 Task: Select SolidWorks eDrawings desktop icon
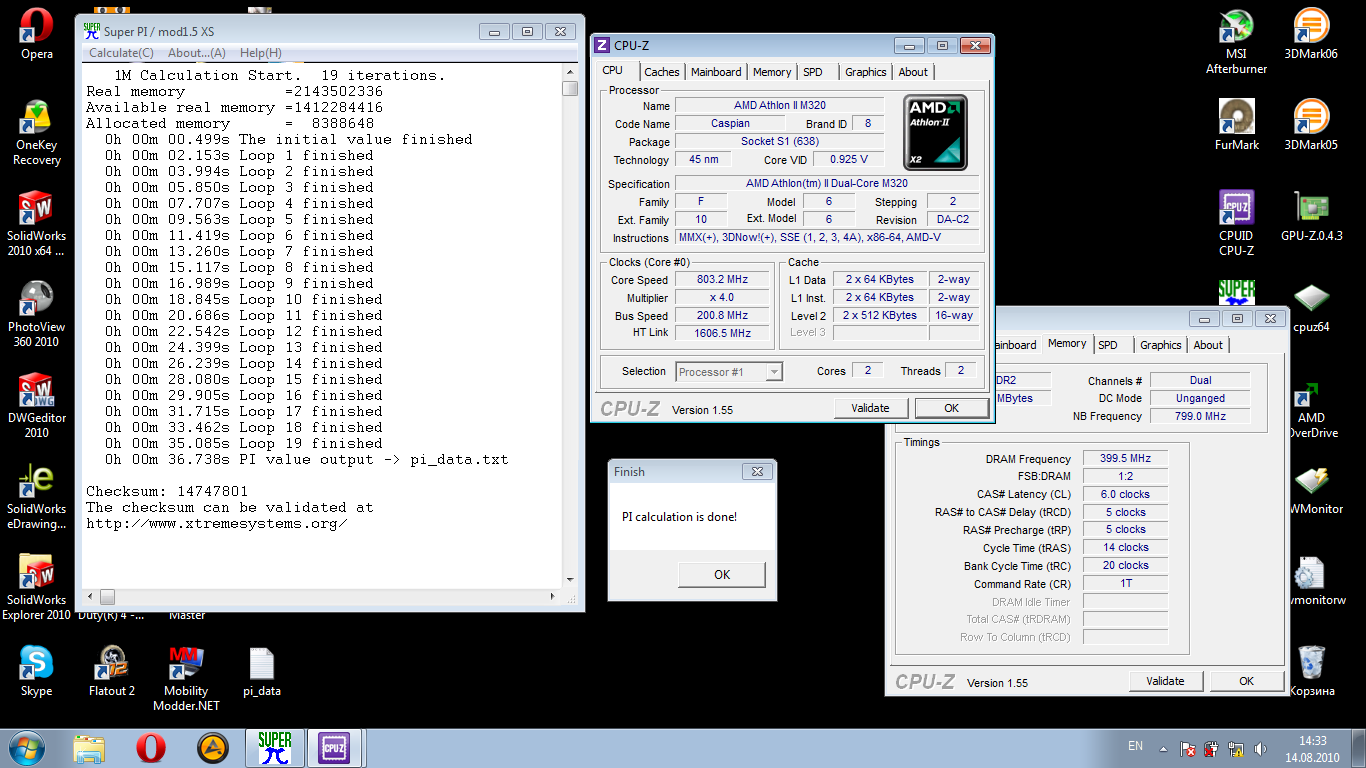tap(37, 497)
